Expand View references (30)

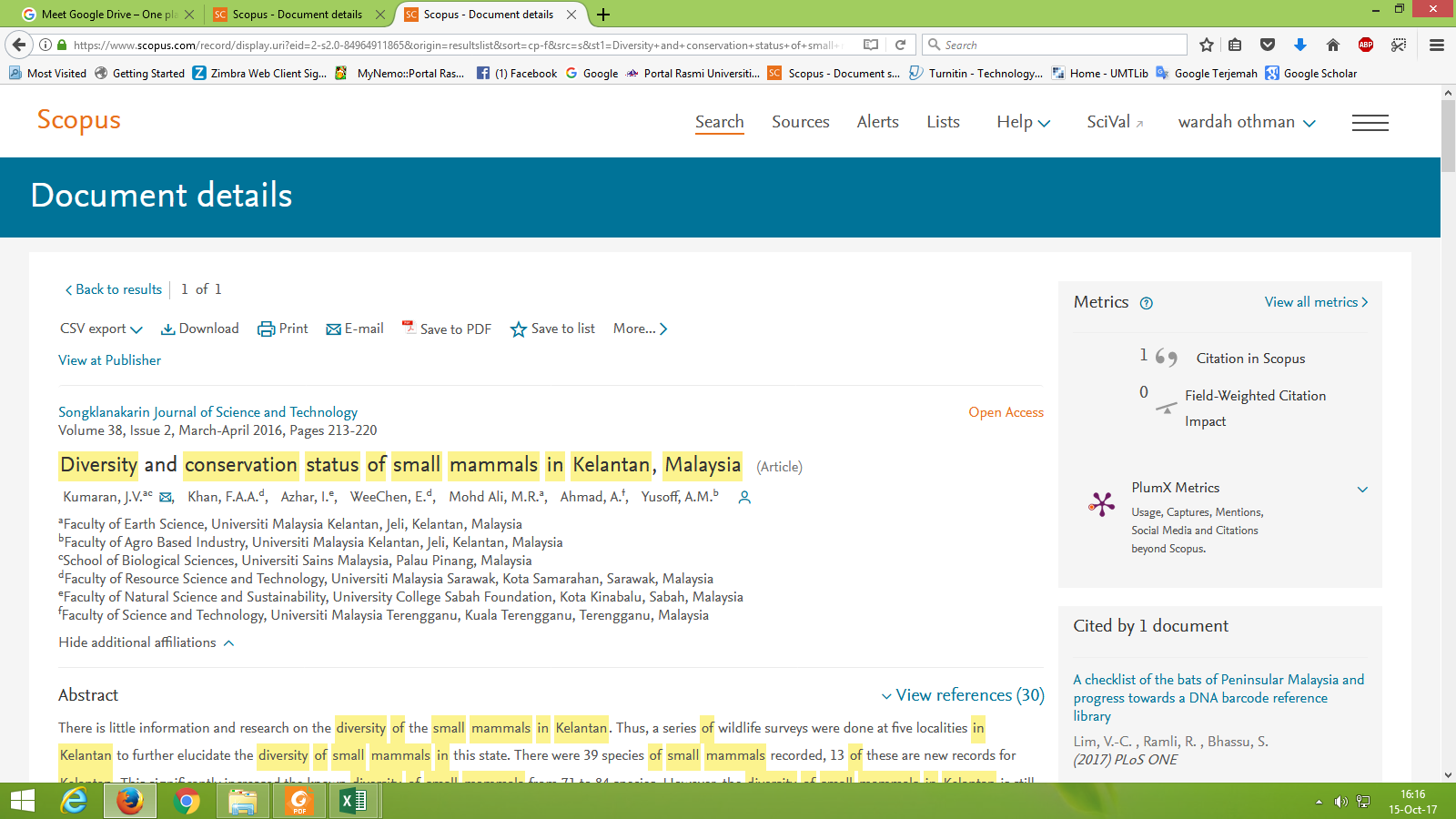click(x=962, y=695)
